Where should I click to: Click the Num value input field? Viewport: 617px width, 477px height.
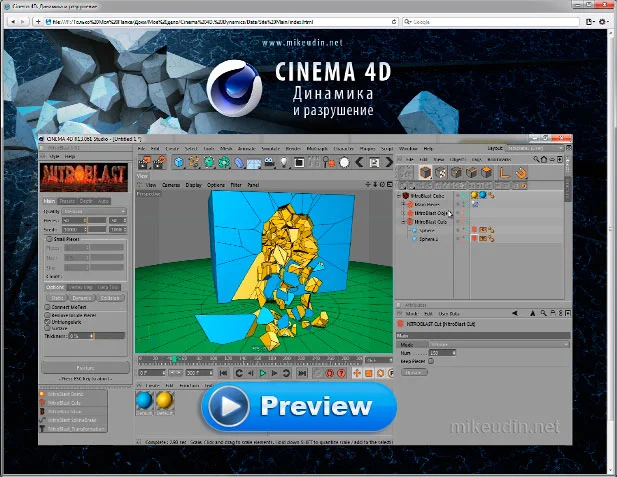pos(442,353)
